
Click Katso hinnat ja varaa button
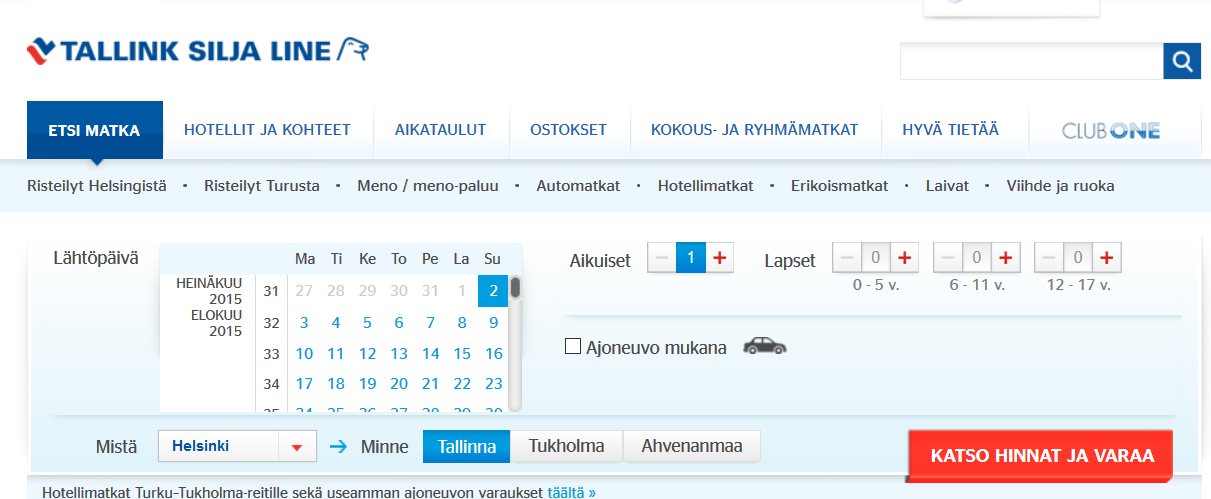1042,456
